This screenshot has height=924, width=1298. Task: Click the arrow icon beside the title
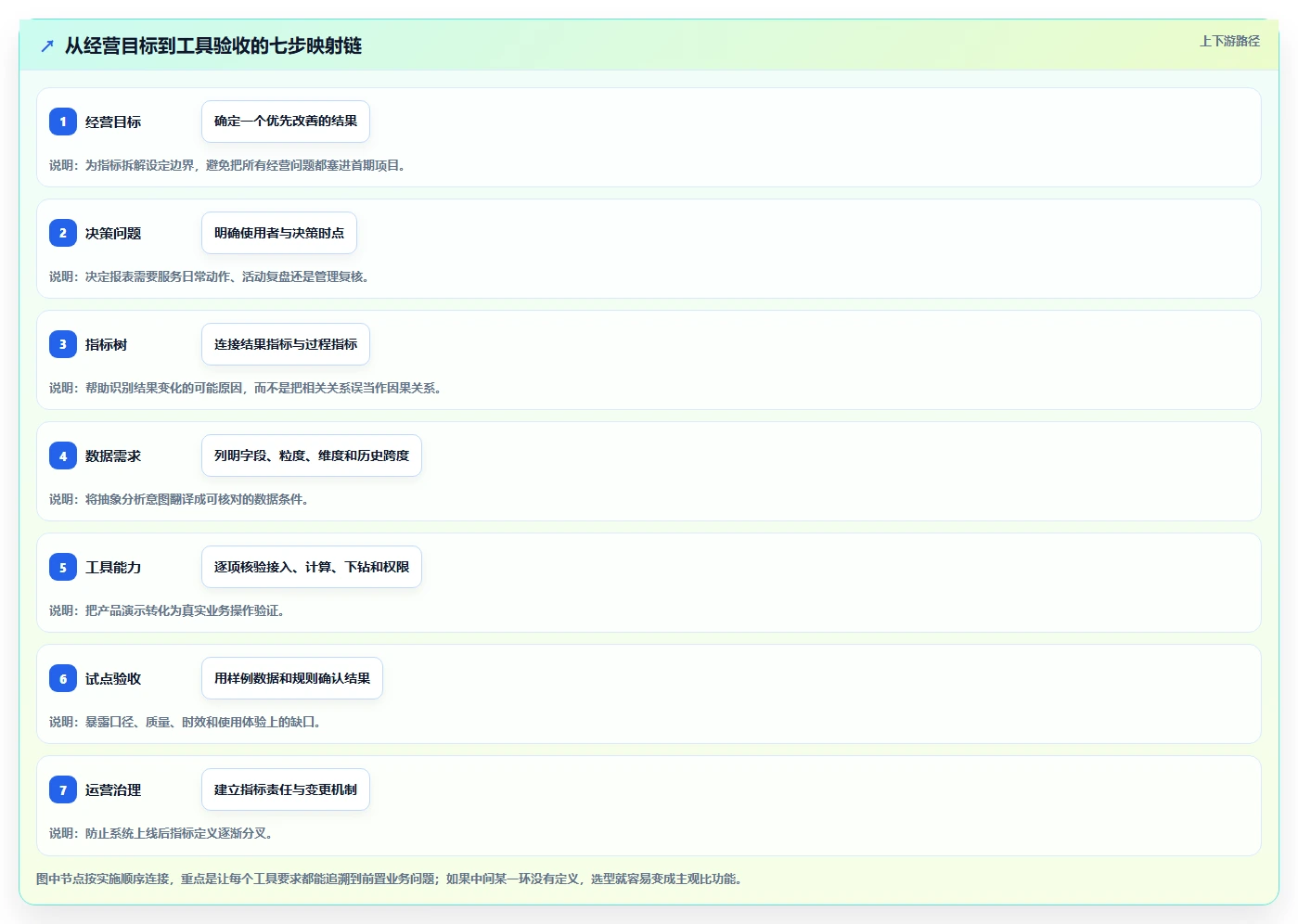tap(47, 45)
